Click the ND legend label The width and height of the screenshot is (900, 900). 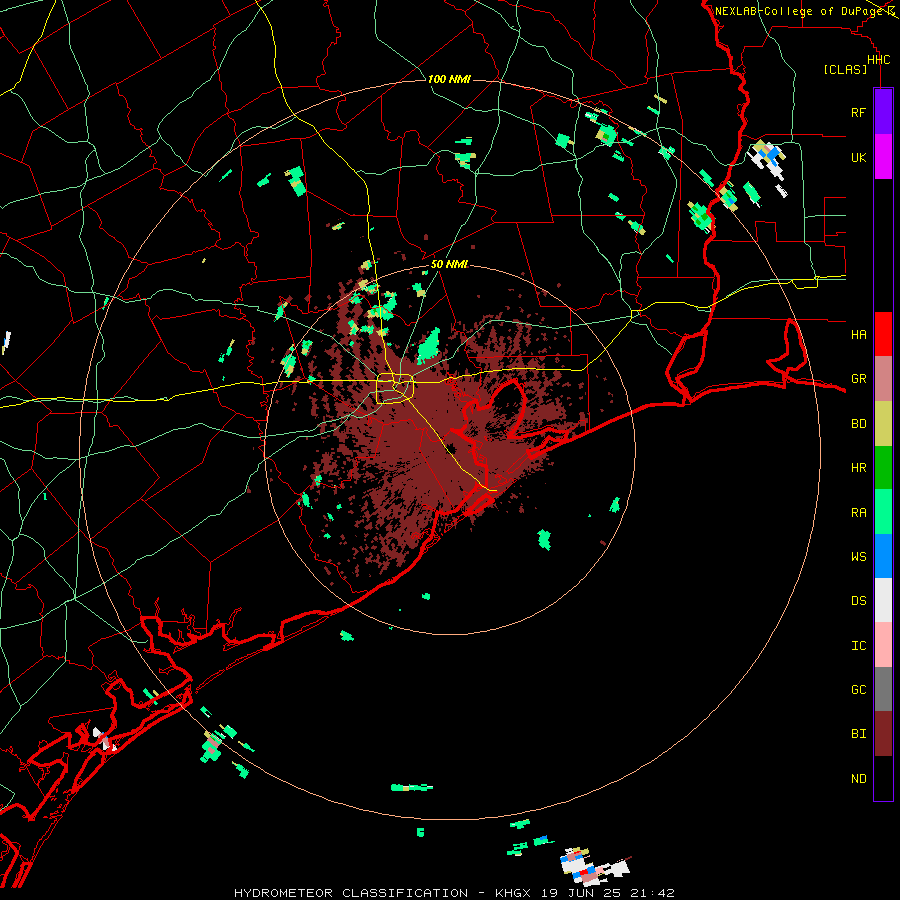858,779
